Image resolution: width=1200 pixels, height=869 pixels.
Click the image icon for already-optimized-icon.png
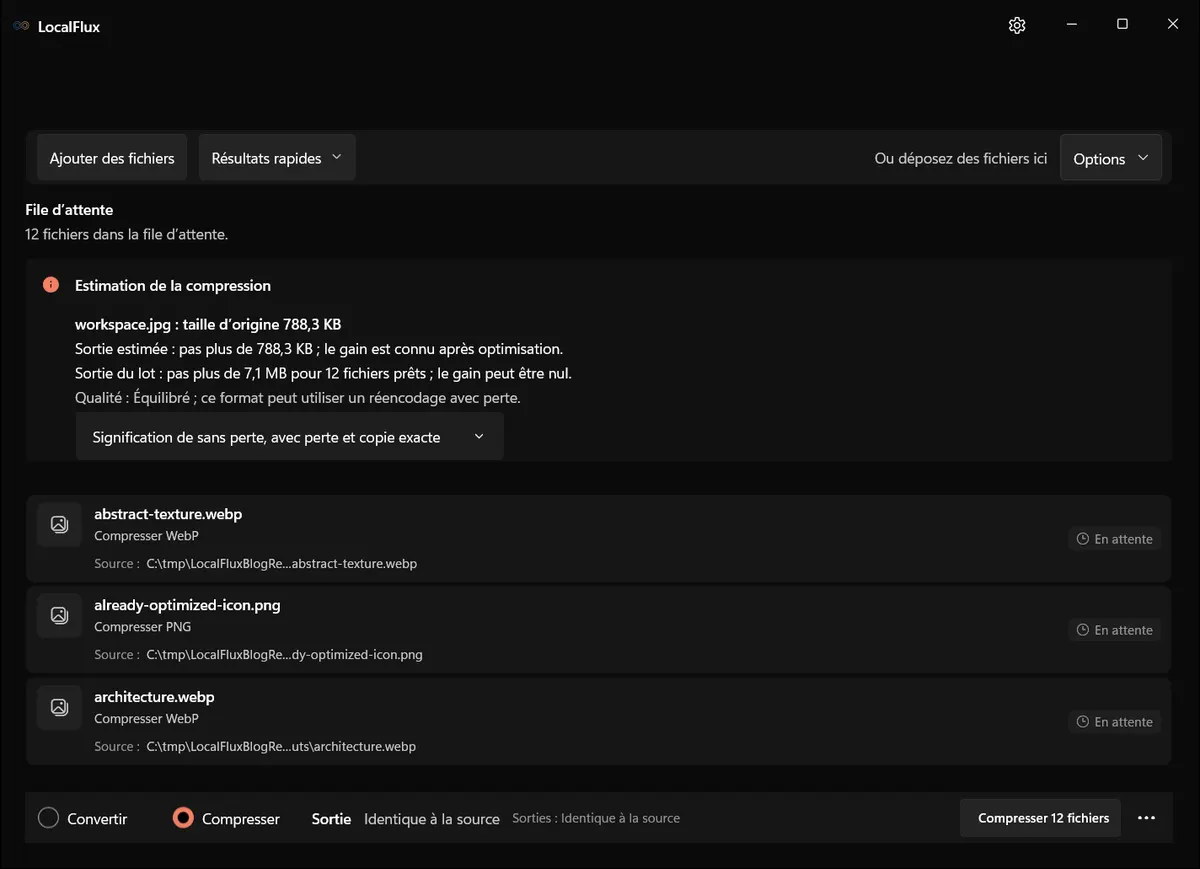(59, 615)
